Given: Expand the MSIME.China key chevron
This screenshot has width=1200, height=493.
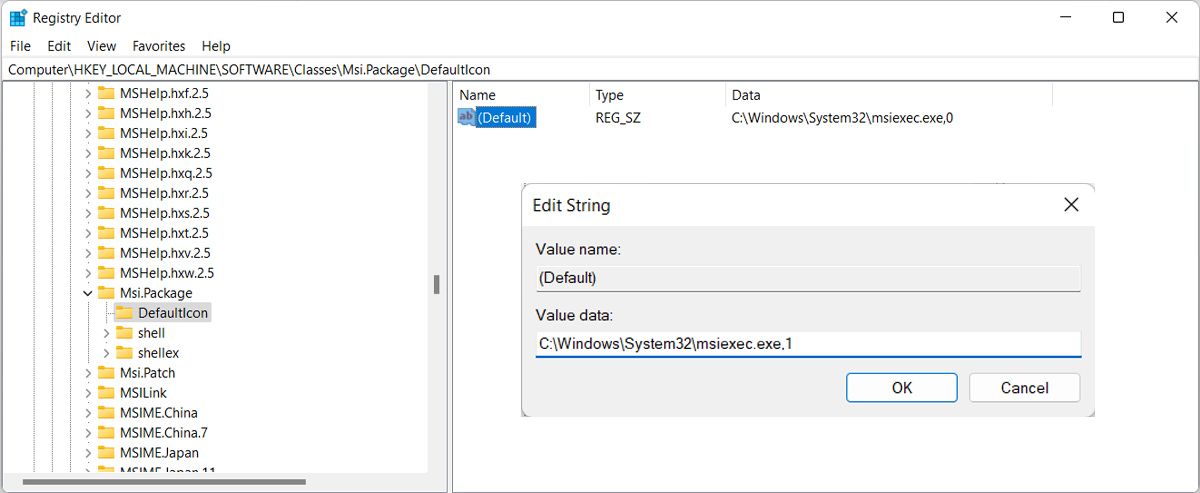Looking at the screenshot, I should pos(88,413).
